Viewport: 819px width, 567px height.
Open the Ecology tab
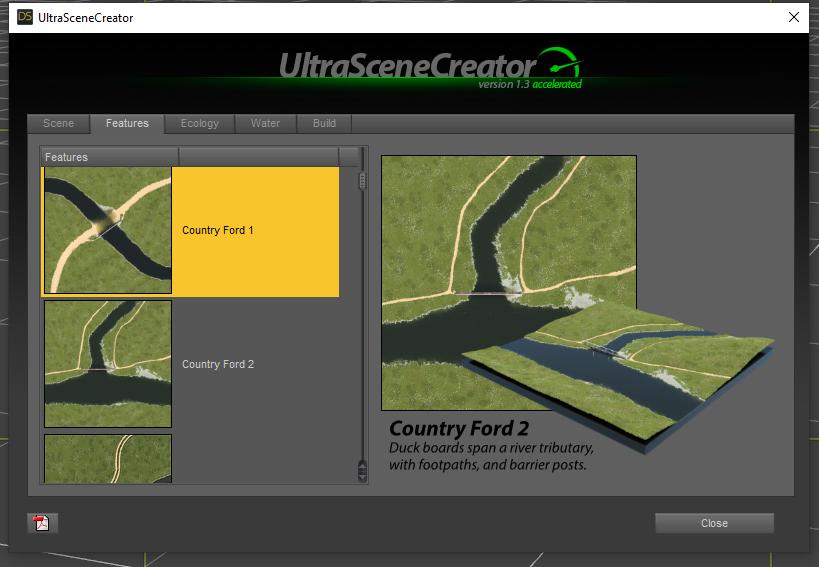(x=200, y=124)
